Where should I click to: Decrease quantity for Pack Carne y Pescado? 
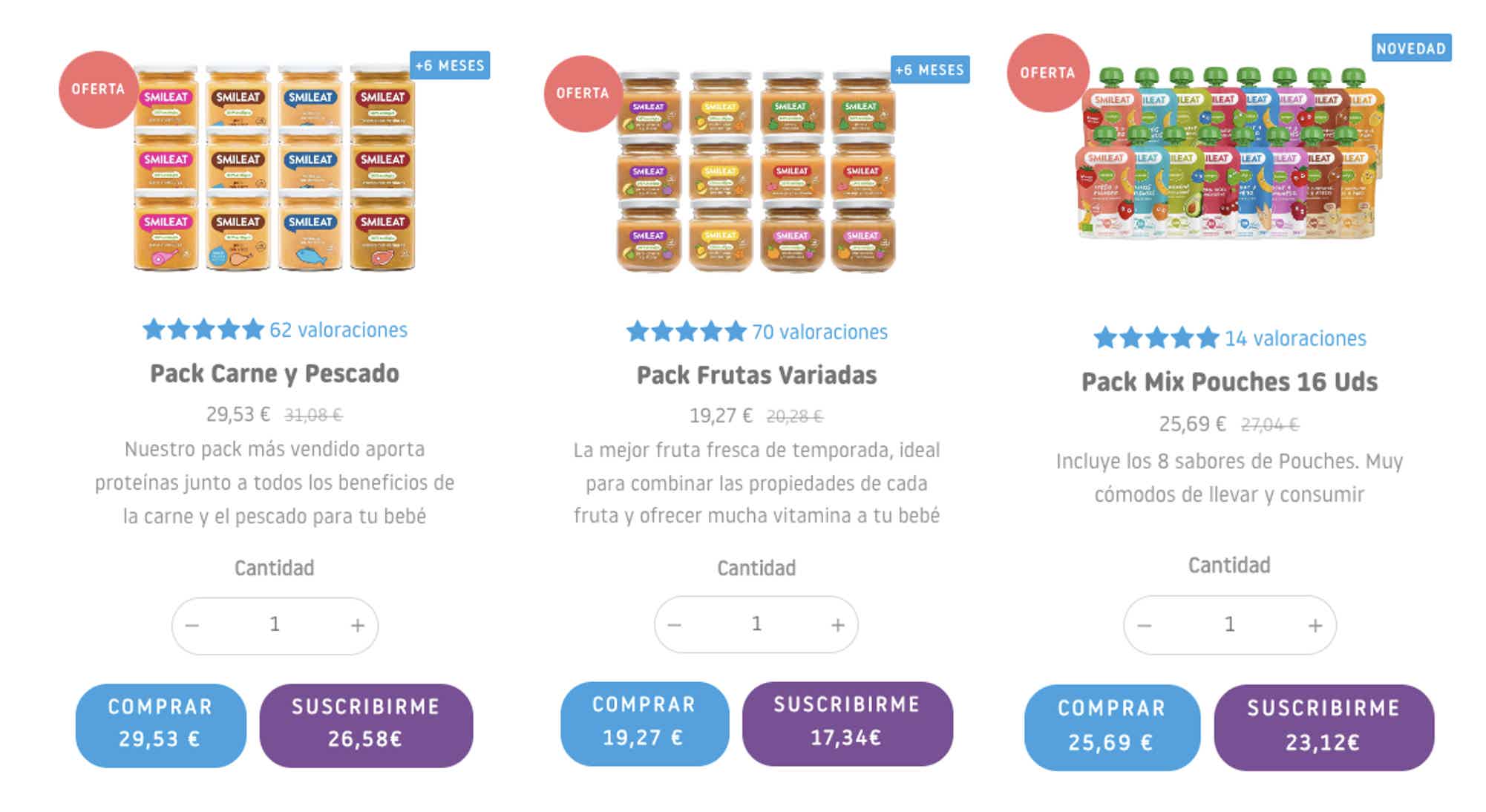click(192, 626)
